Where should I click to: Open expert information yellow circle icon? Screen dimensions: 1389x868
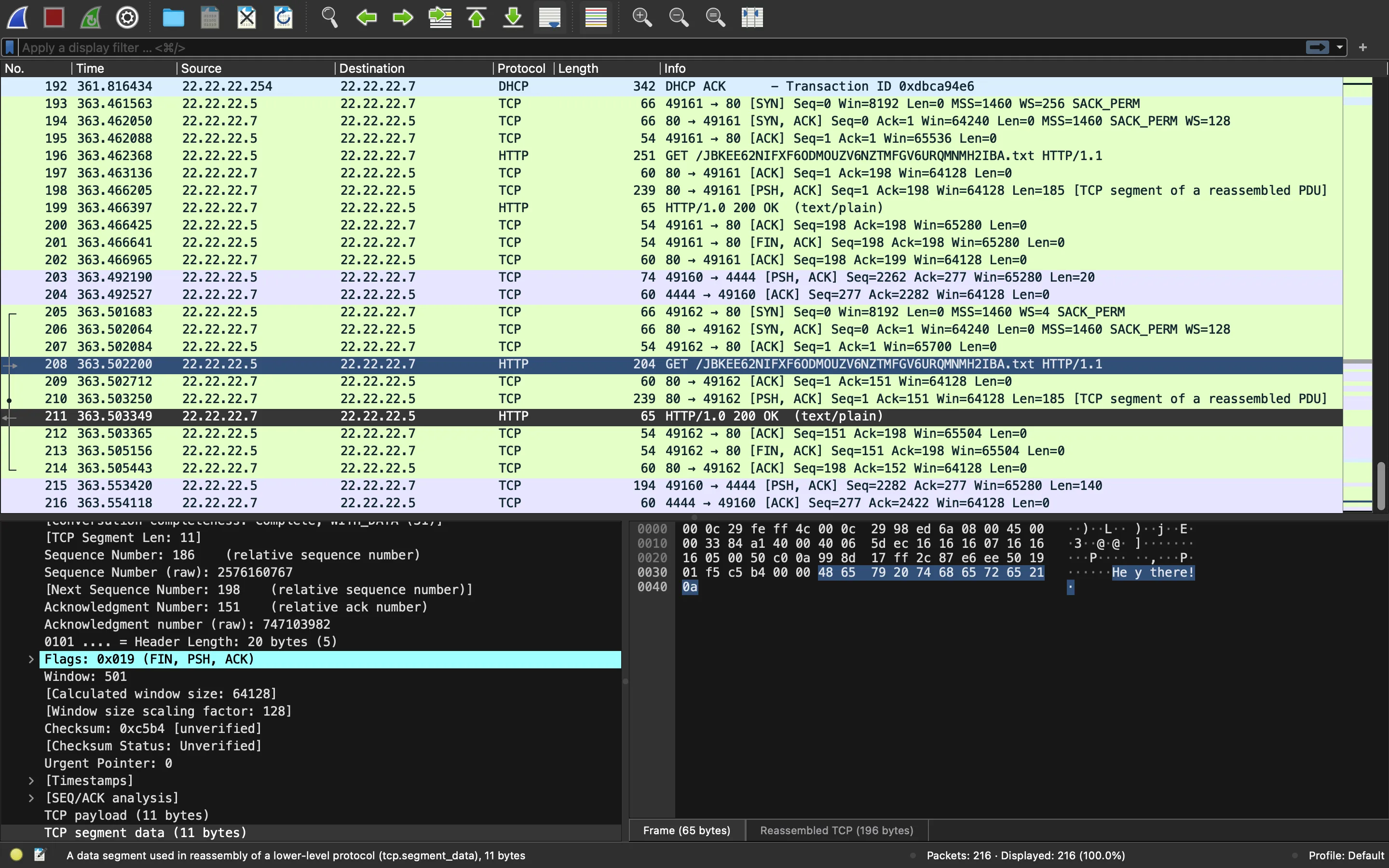point(16,855)
